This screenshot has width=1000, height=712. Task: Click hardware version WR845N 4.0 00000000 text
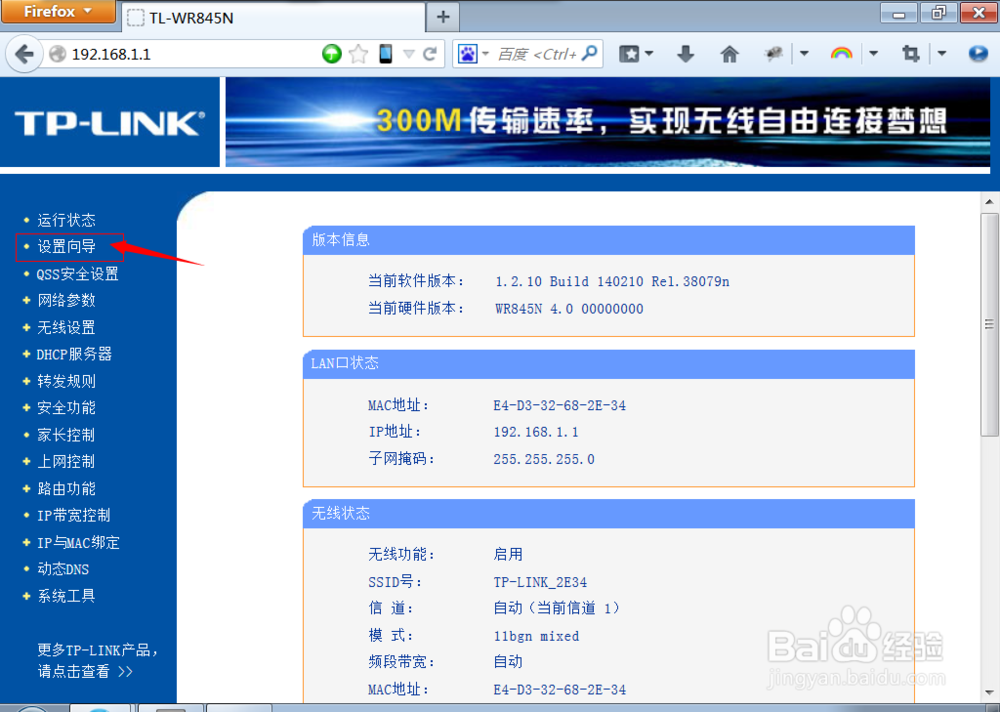point(569,309)
